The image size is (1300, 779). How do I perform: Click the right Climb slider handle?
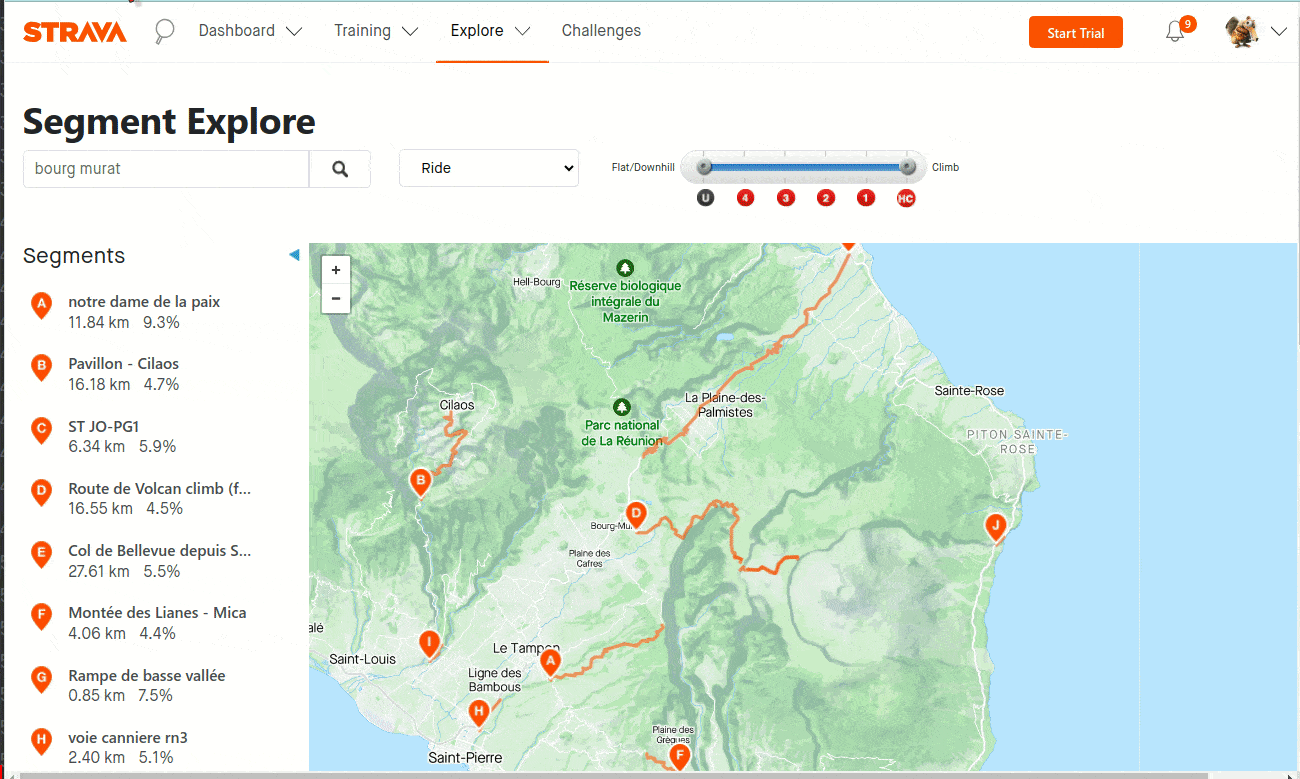(908, 167)
